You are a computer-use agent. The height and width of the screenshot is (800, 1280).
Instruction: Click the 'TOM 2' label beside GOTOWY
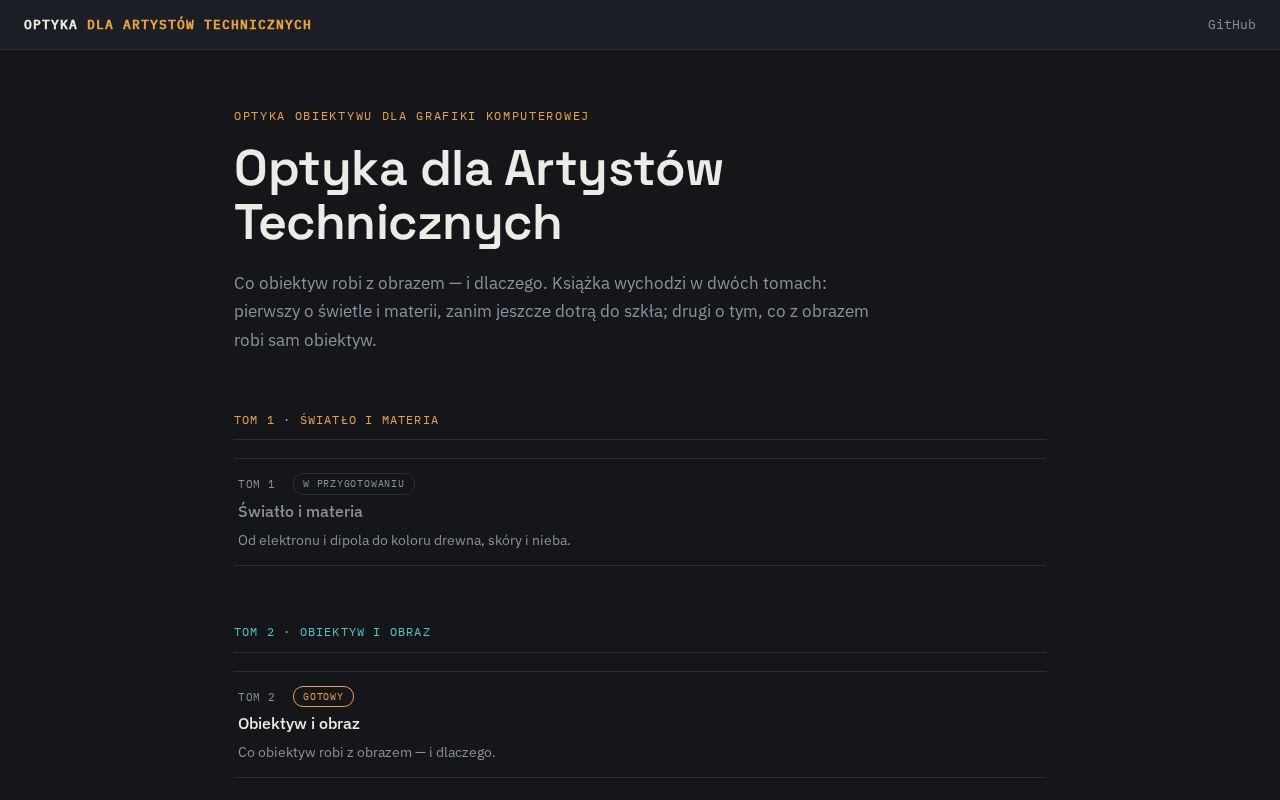coord(256,697)
